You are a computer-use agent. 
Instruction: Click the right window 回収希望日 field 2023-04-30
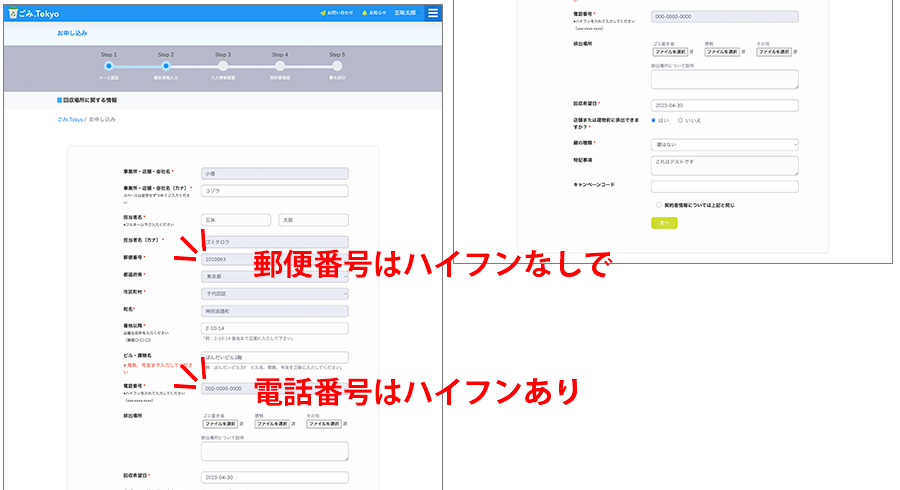click(x=724, y=106)
